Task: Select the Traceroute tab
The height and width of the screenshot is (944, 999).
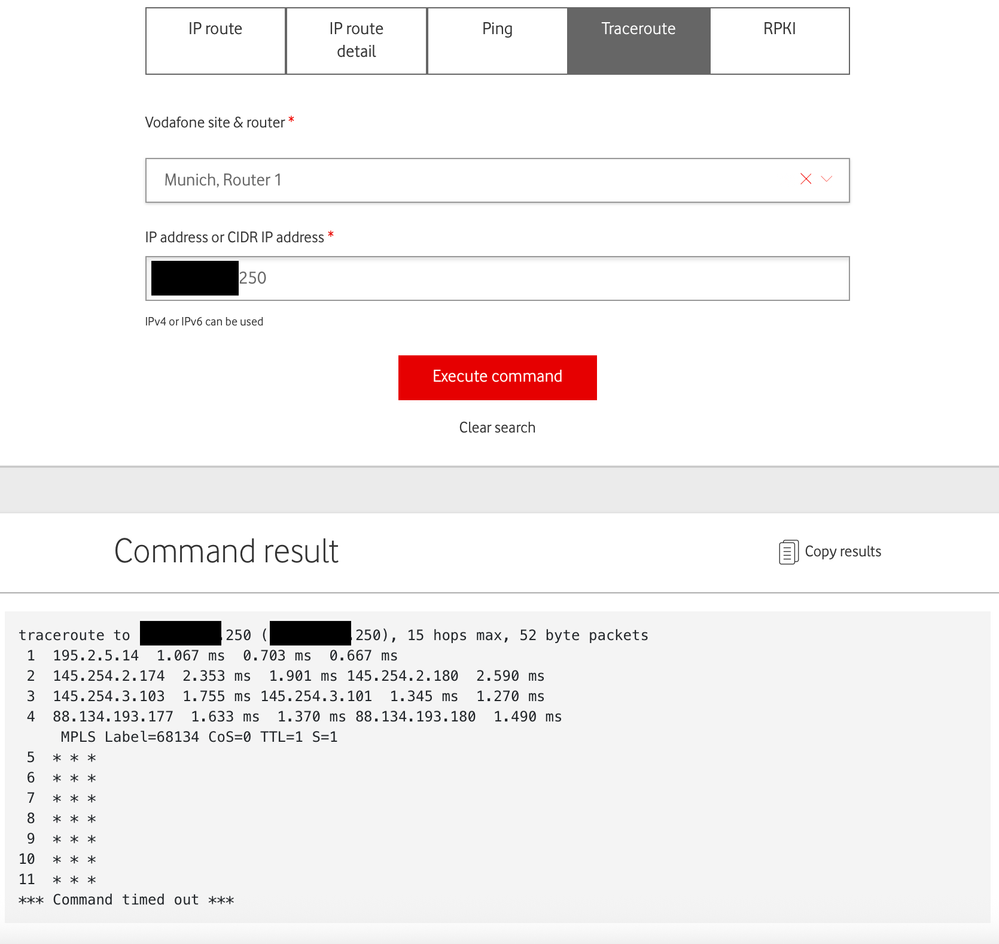Action: click(x=638, y=41)
